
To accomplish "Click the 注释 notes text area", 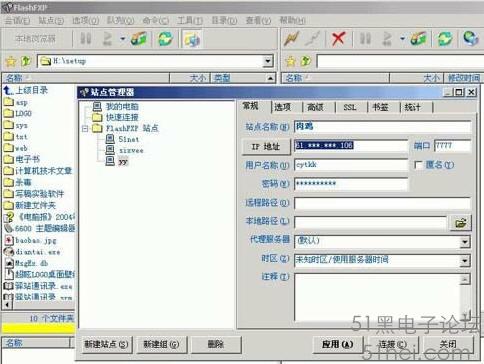I will (x=378, y=298).
